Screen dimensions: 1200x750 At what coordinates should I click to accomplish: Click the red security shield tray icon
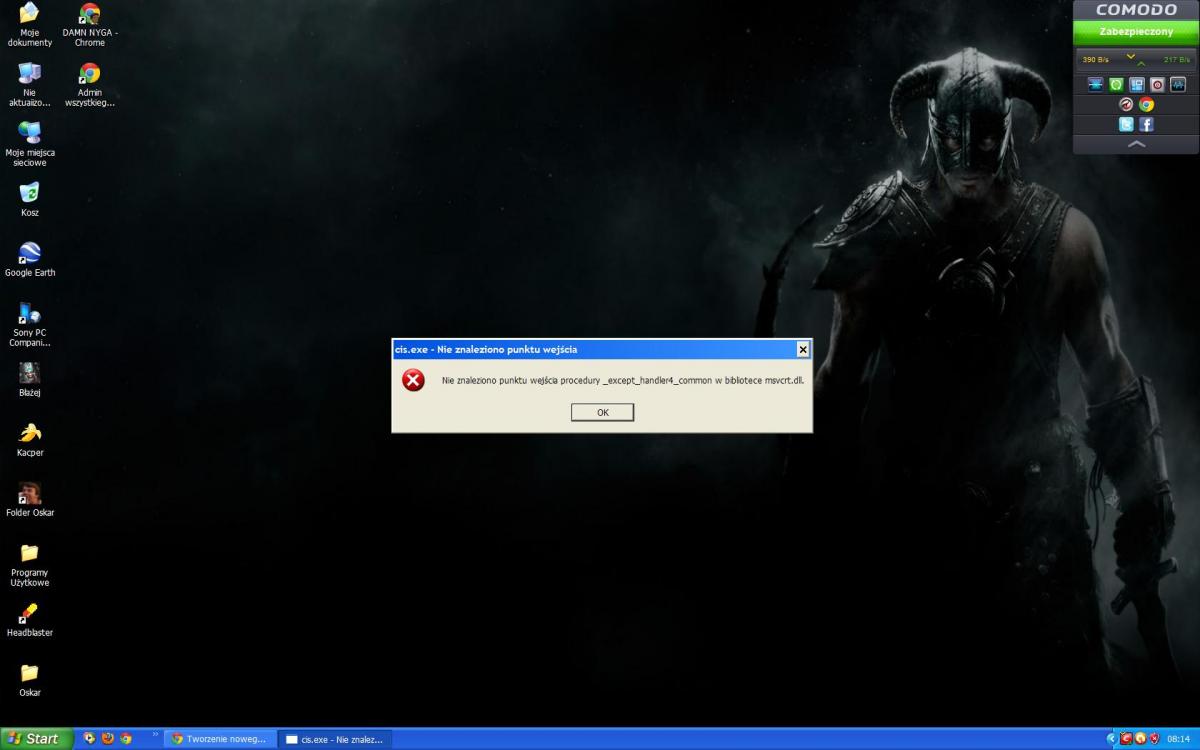[1154, 739]
